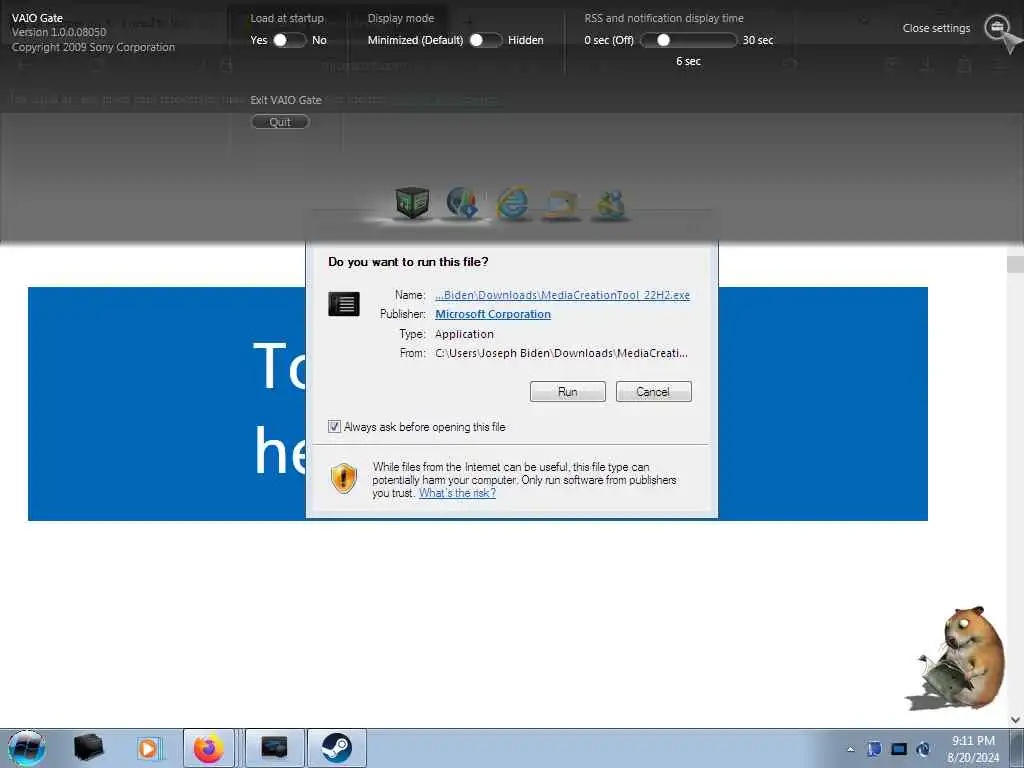Select No for Load at startup
1024x768 pixels.
319,40
